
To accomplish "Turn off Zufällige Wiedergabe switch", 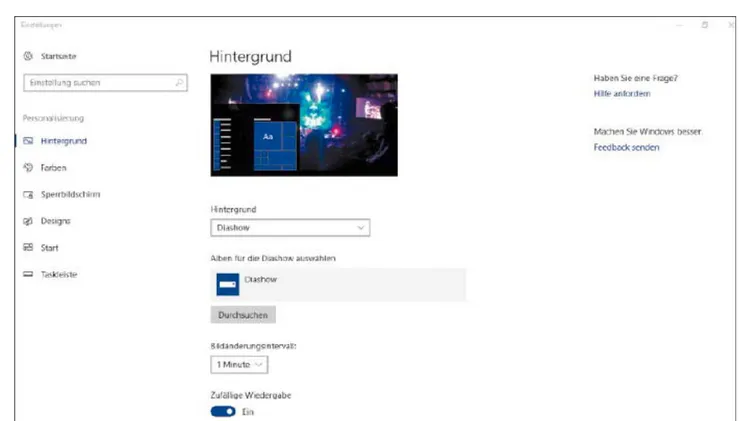I will coord(223,411).
